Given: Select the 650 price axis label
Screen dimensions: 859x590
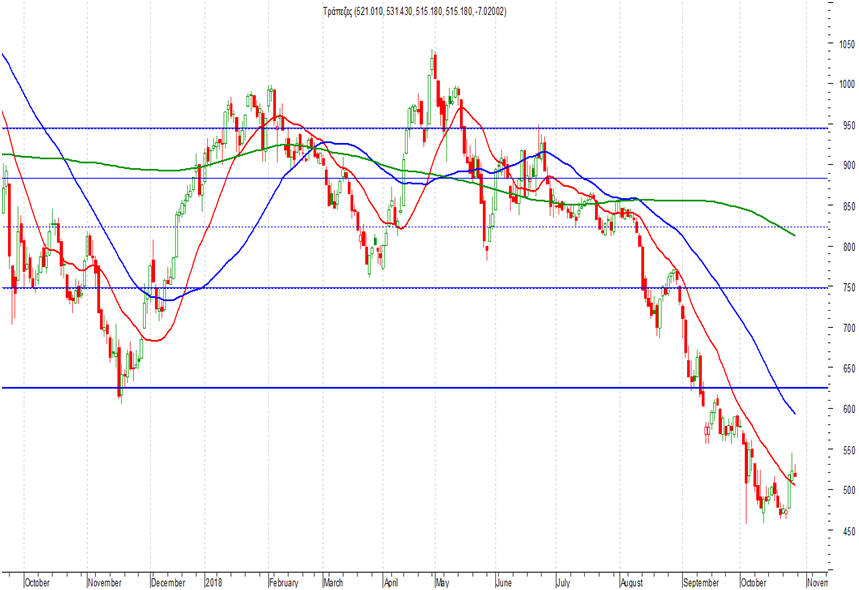Looking at the screenshot, I should point(847,369).
